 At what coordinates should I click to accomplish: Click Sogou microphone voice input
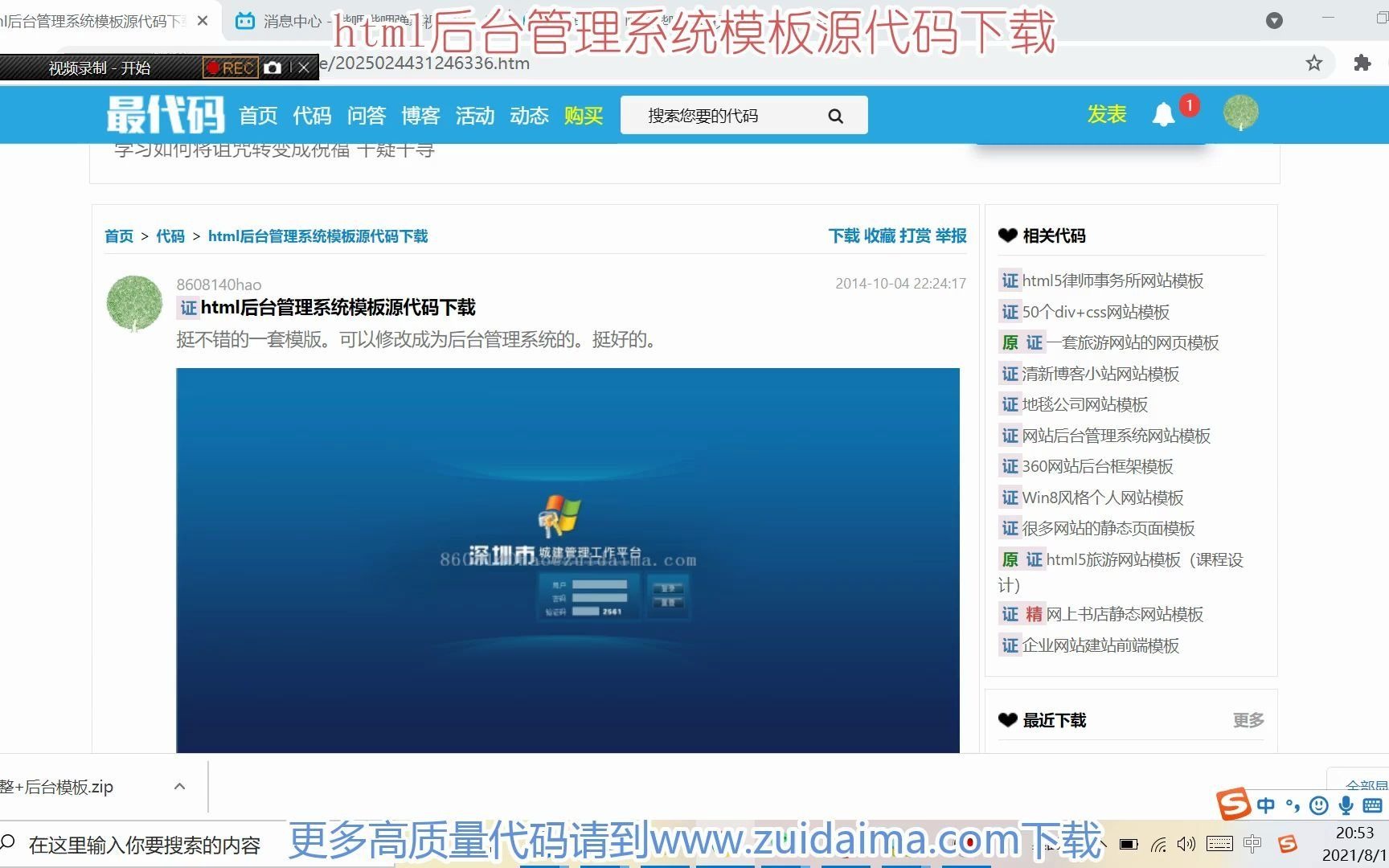point(1345,805)
